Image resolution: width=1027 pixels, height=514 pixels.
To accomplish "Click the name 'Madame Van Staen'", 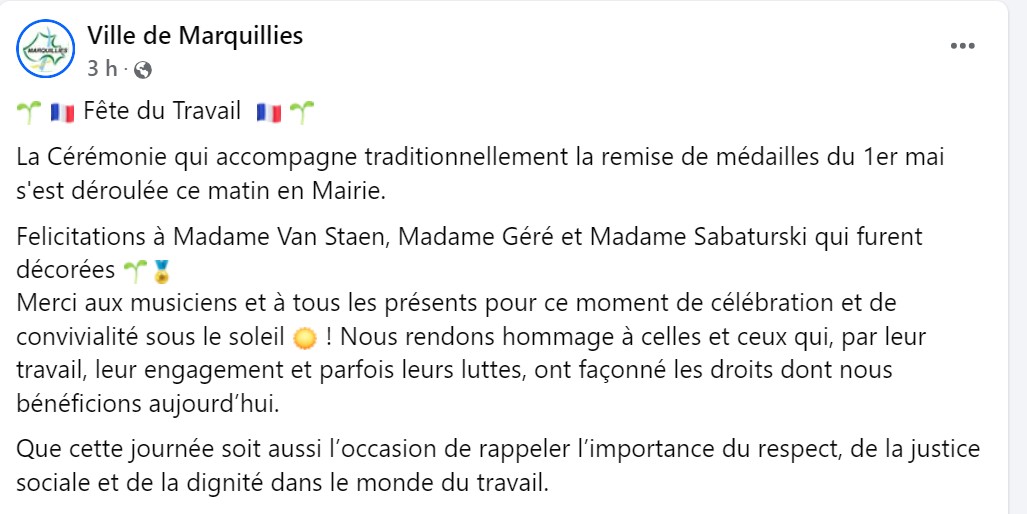I will tap(282, 236).
